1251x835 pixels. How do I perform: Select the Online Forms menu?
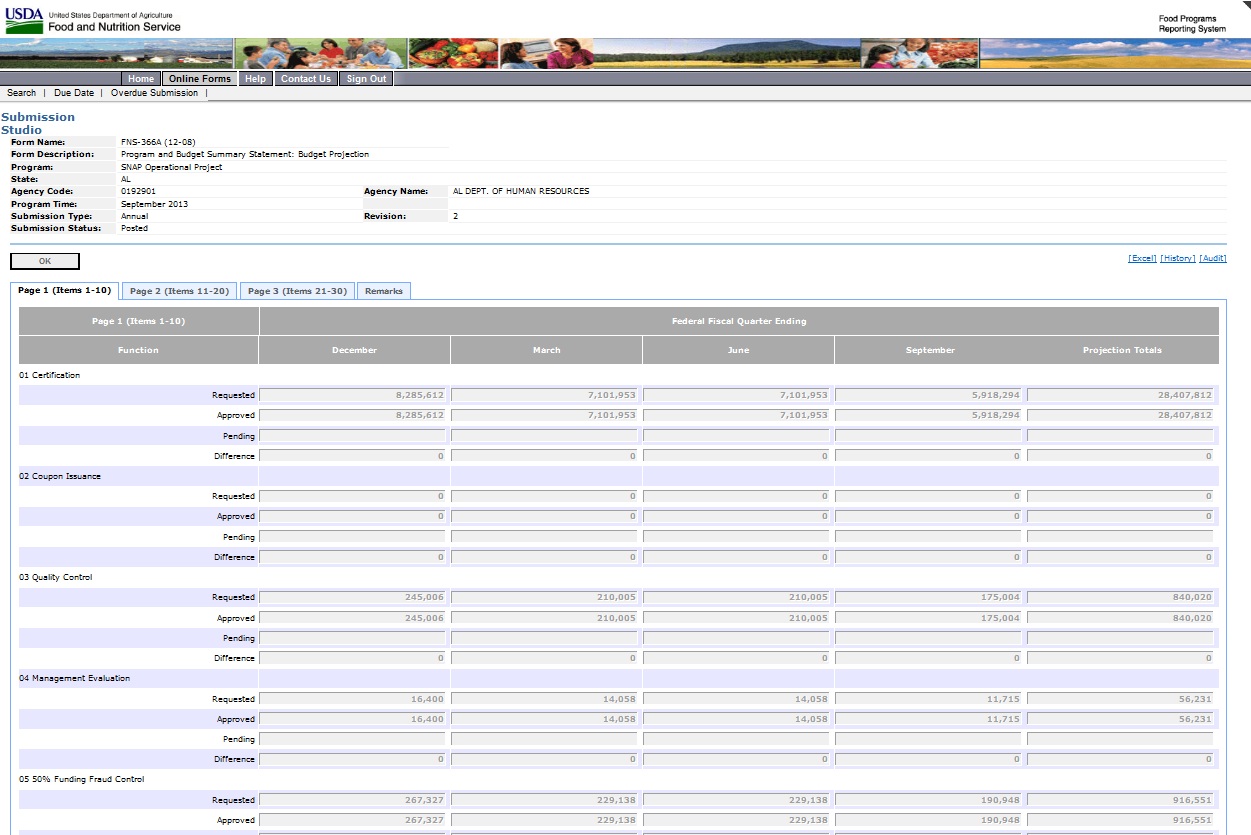point(200,79)
